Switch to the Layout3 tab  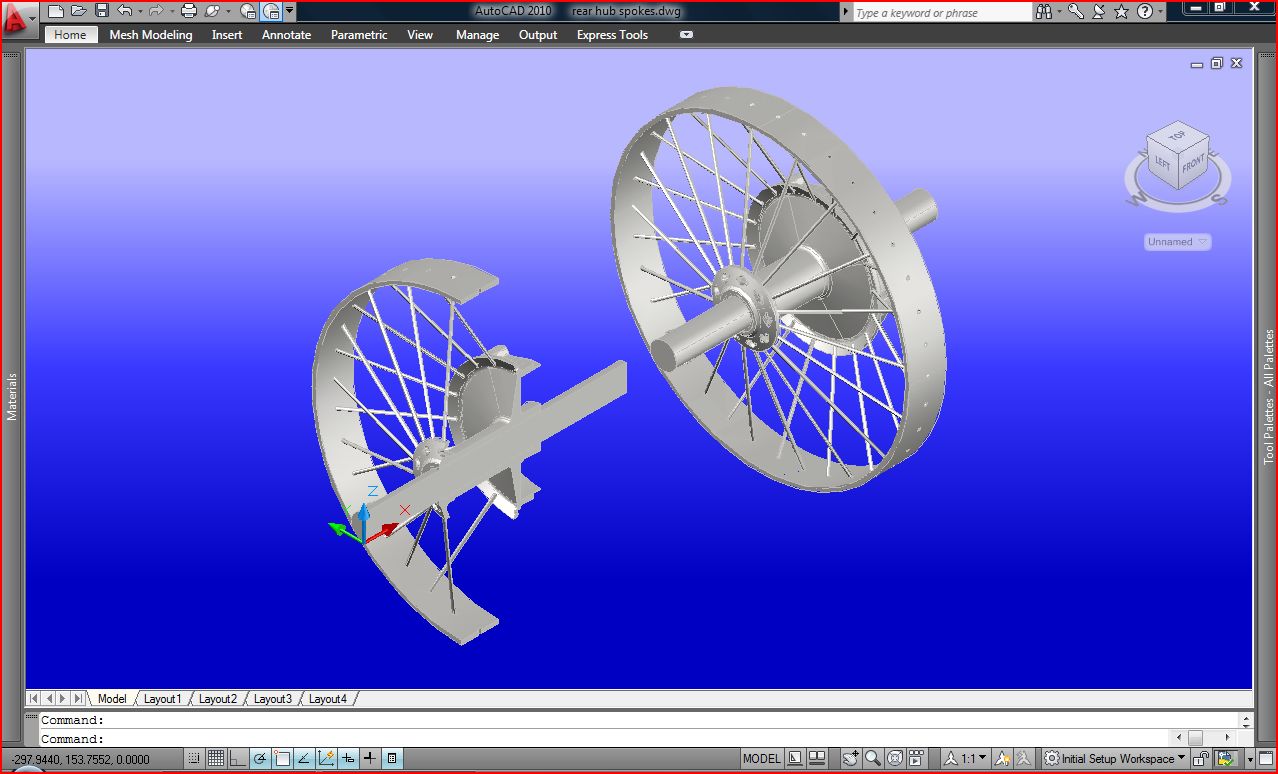[x=273, y=699]
